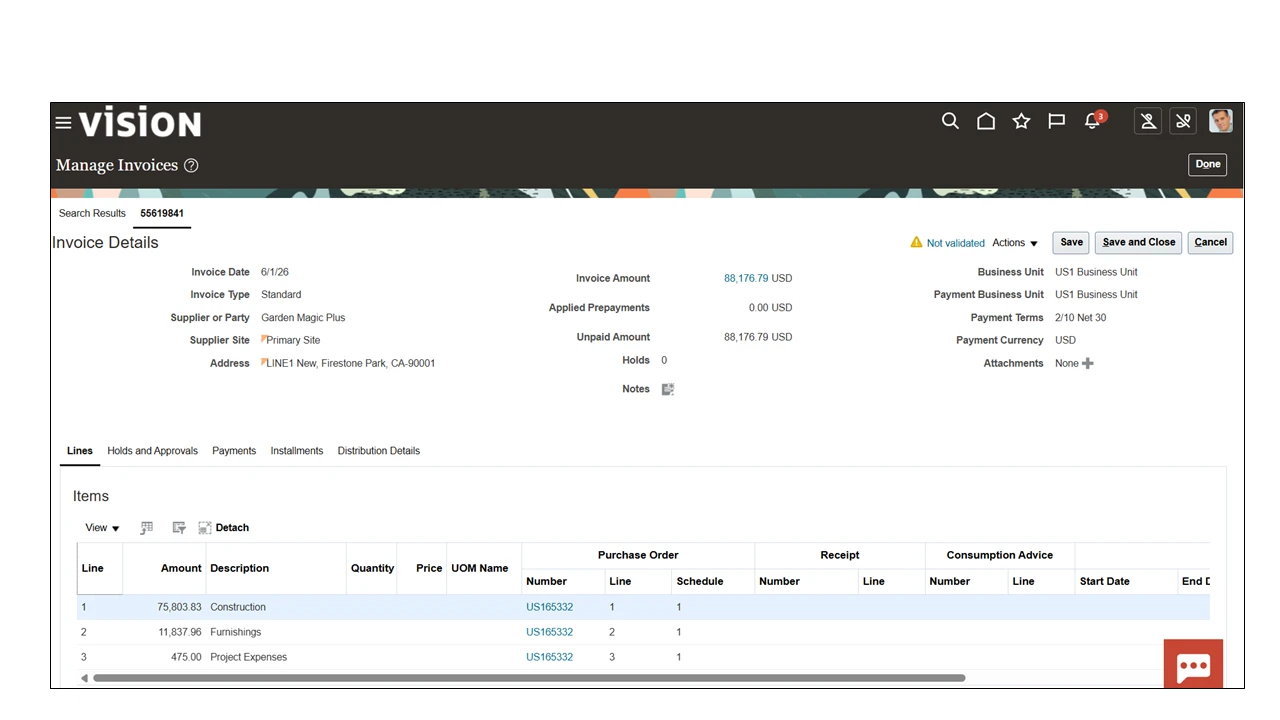Select the Lines tab
Screen dimensions: 1280x720
coord(80,451)
